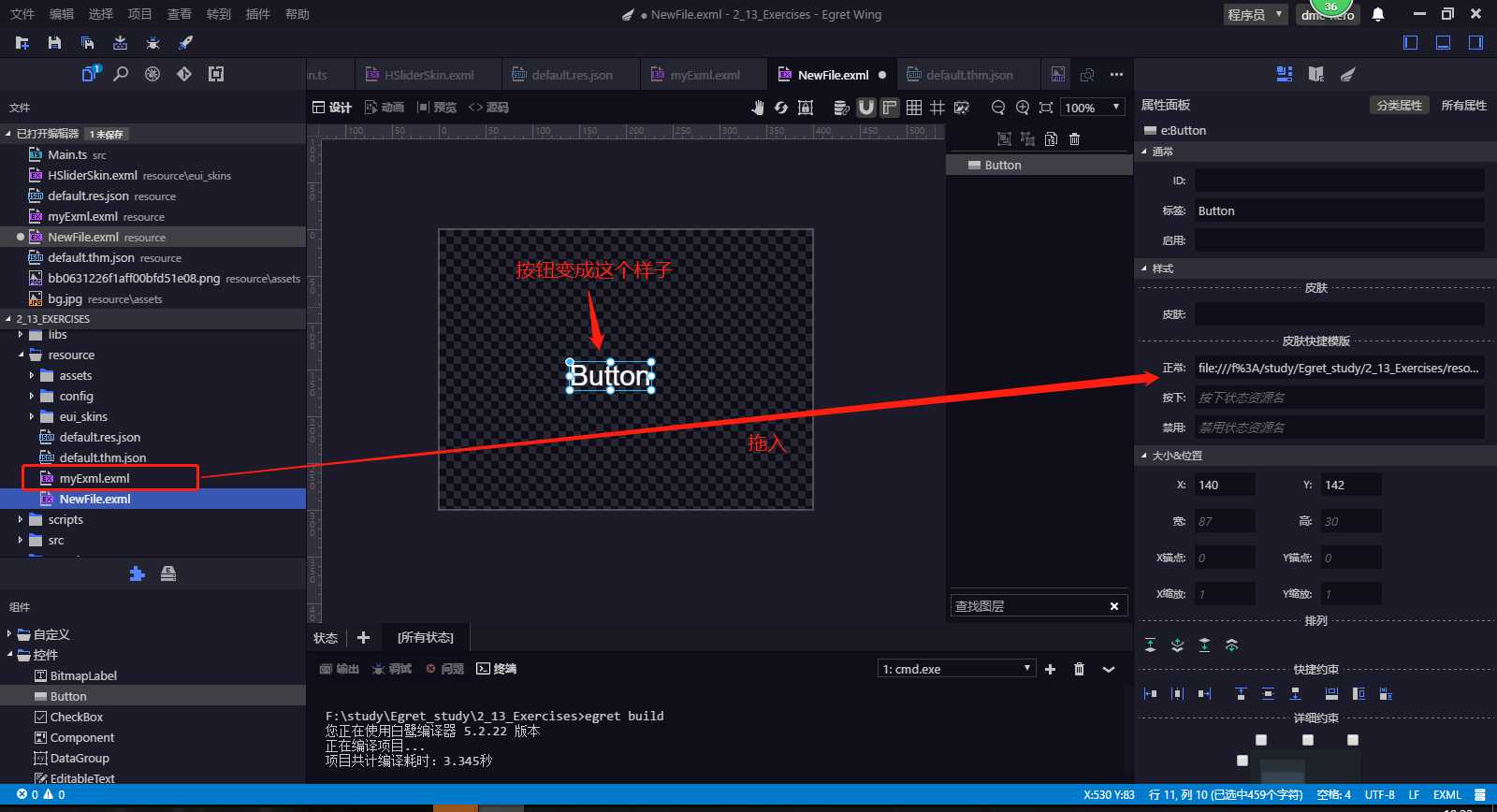The height and width of the screenshot is (812, 1497).
Task: Click the align left quick constraint icon
Action: coord(1151,694)
